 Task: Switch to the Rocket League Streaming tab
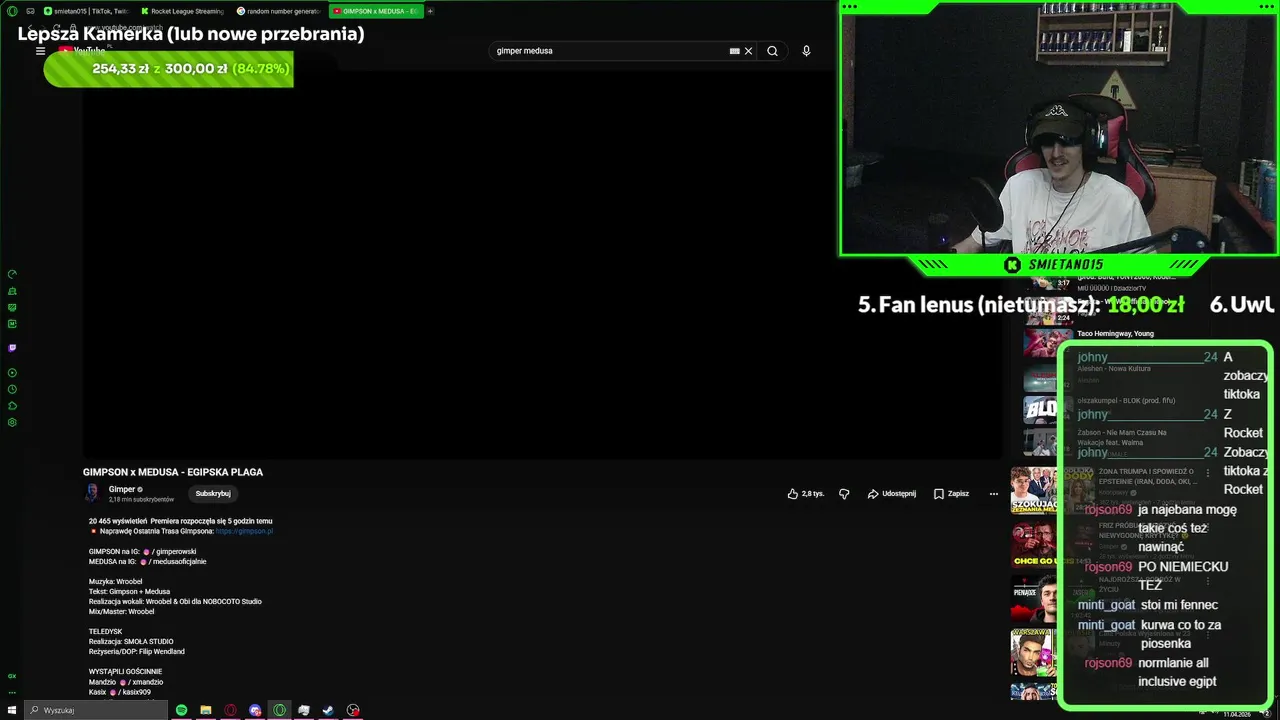182,11
